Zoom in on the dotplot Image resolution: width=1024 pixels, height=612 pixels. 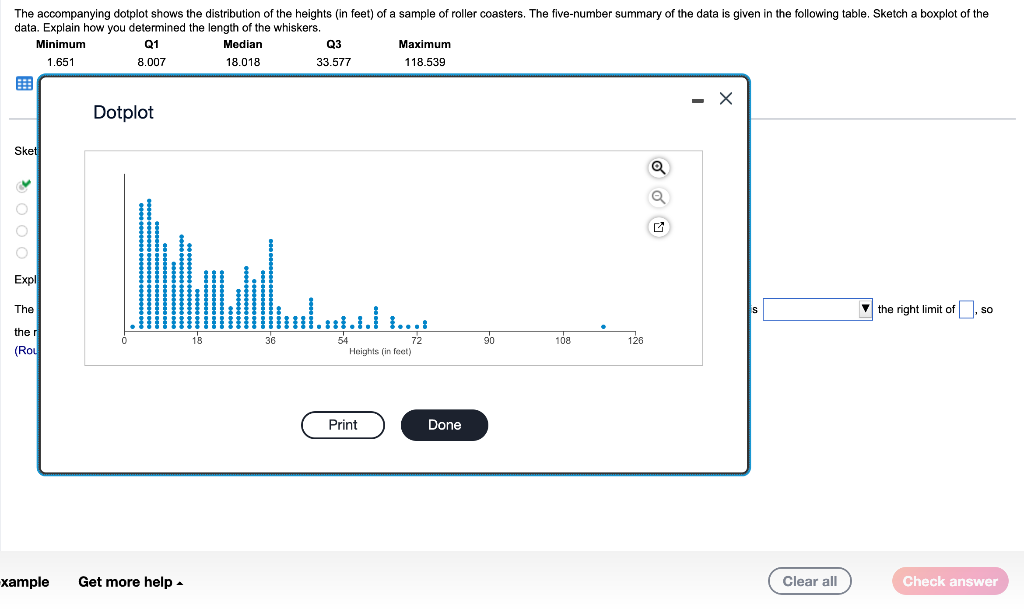[x=658, y=167]
